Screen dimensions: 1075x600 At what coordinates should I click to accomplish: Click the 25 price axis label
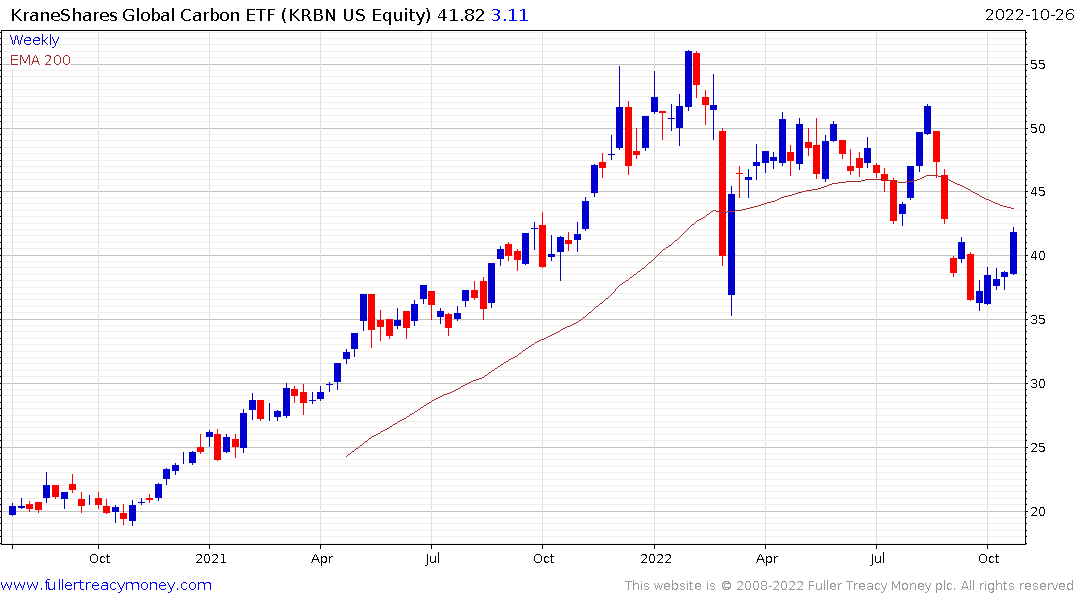(x=1037, y=448)
